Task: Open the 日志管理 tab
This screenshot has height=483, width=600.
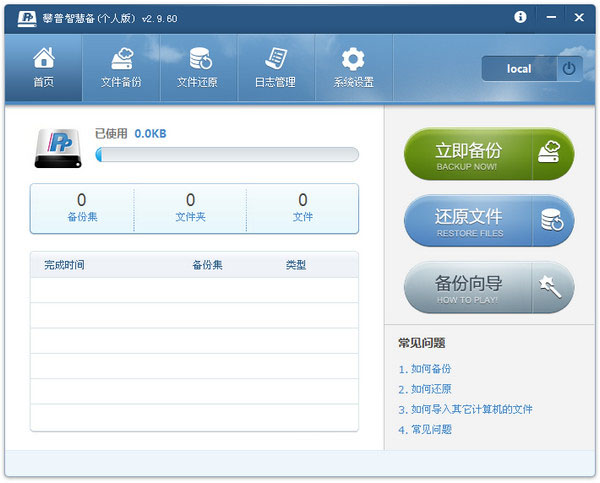Action: 276,68
